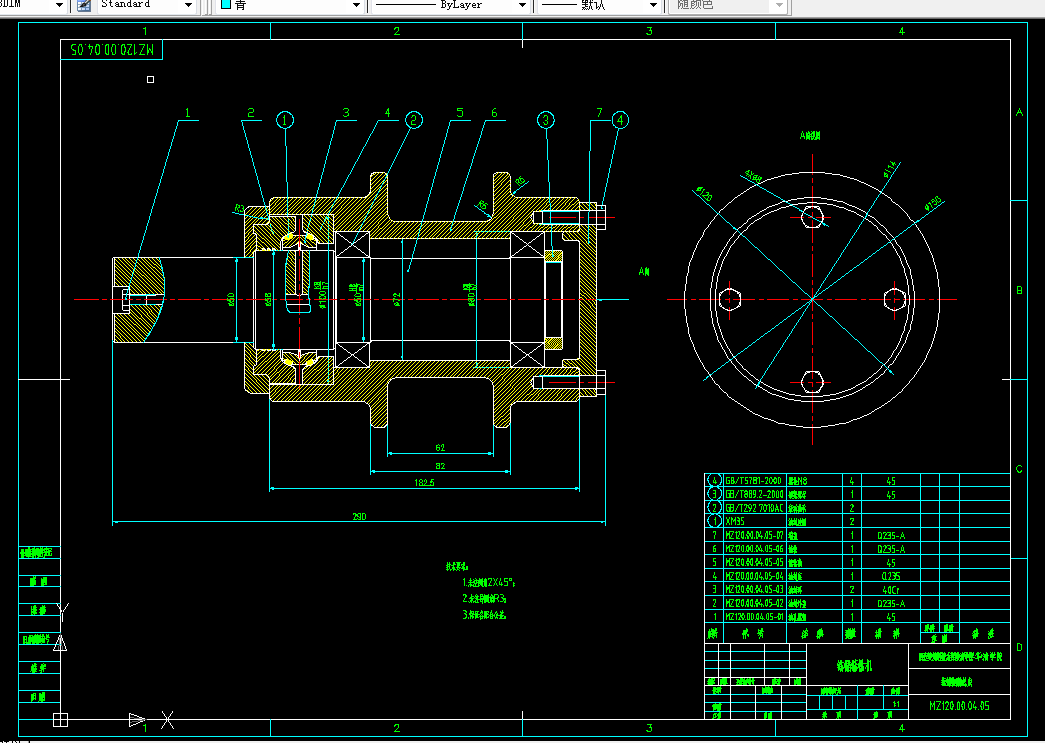The width and height of the screenshot is (1045, 743).
Task: Select the MZ120.00.04.05-07 parts list cell
Action: point(754,535)
